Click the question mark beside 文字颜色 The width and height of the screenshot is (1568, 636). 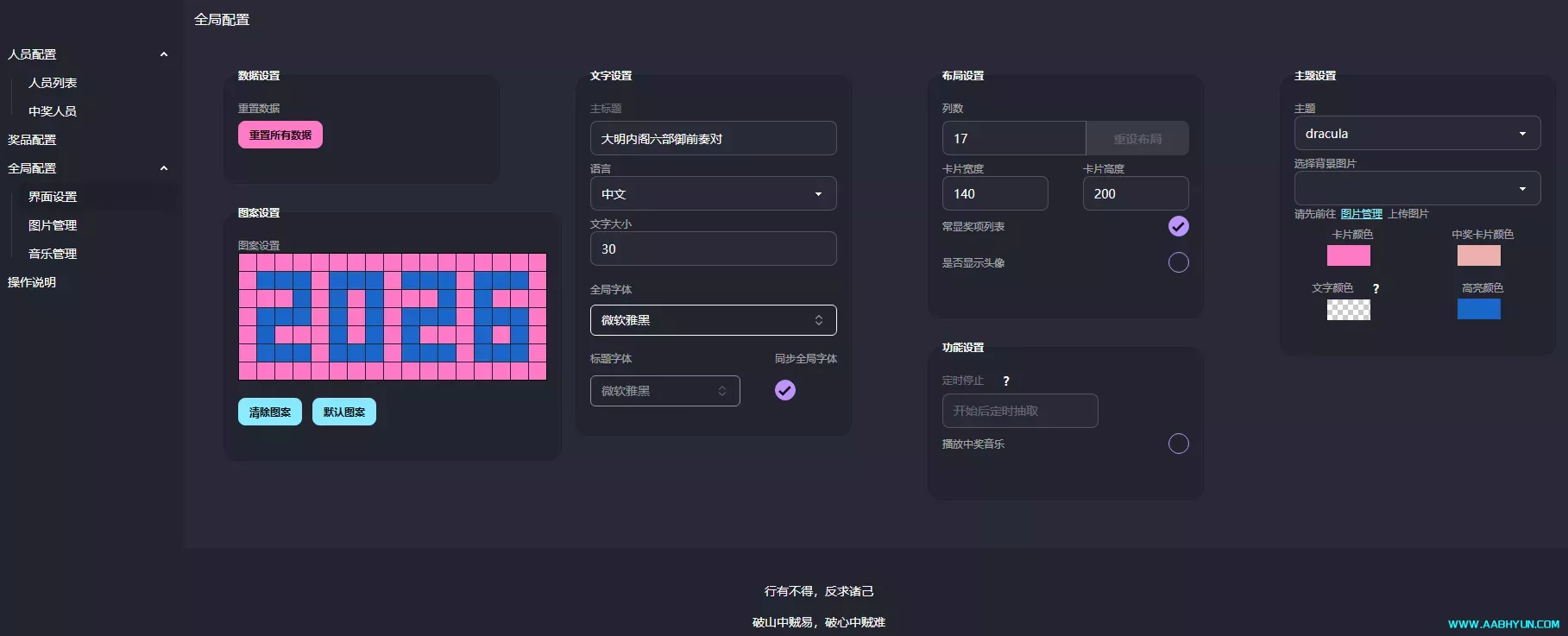click(1376, 288)
